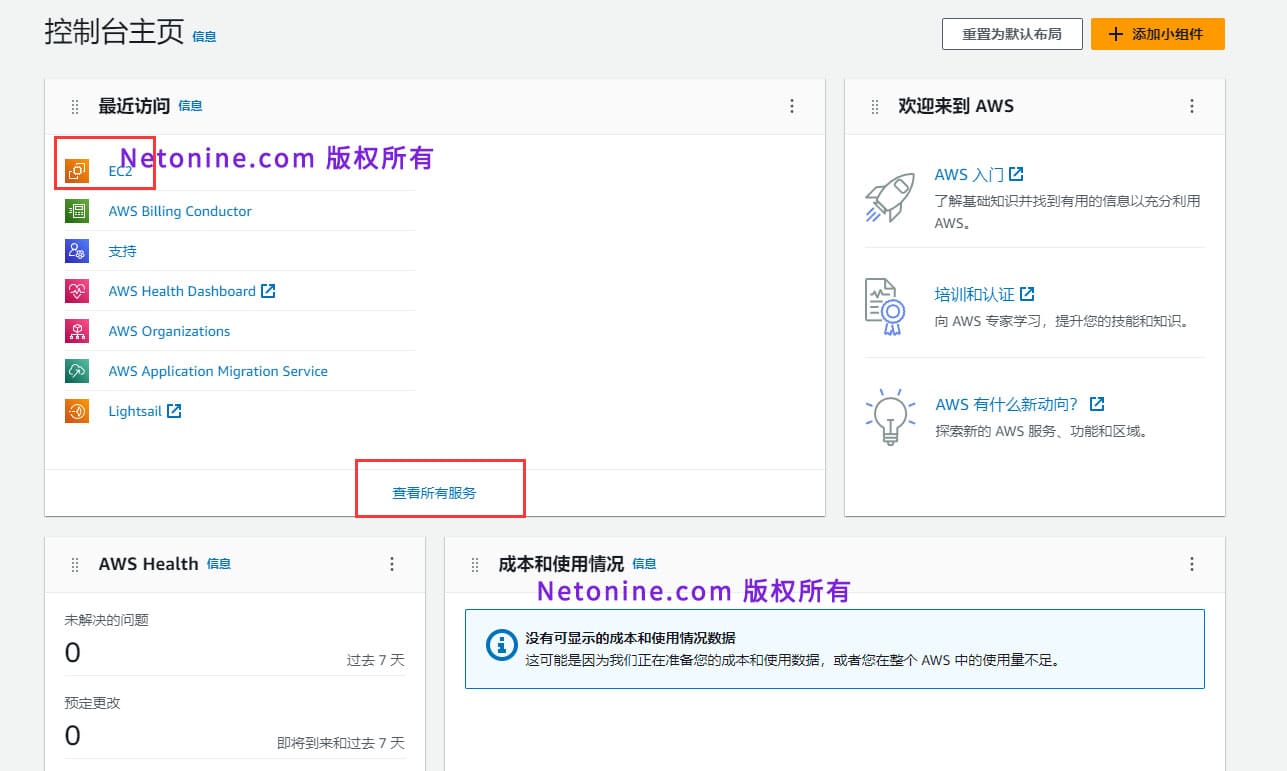Open AWS 入门 link
This screenshot has height=771, width=1287.
[x=969, y=174]
